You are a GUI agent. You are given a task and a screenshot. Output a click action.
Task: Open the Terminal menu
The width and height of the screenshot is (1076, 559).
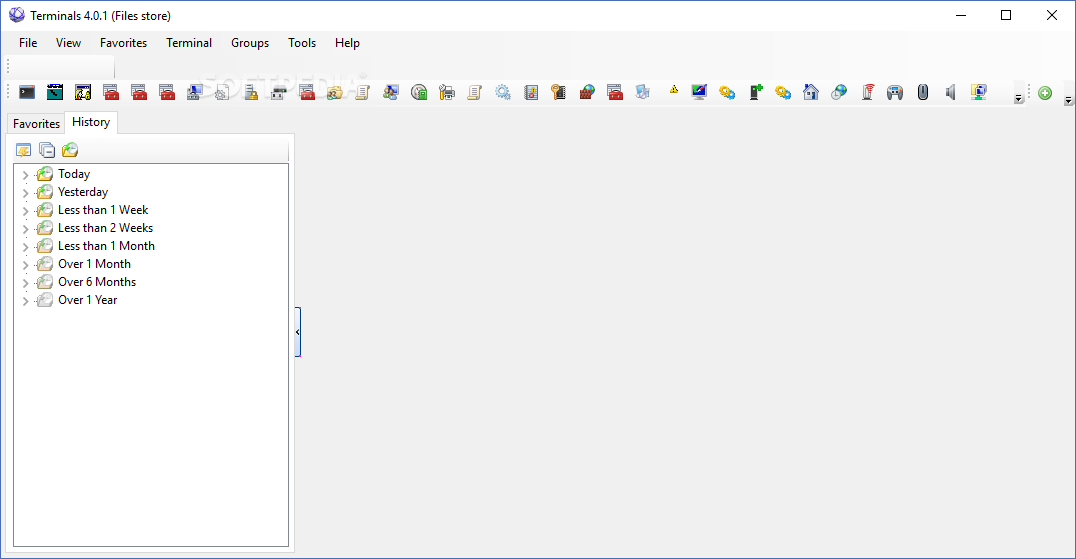(189, 43)
